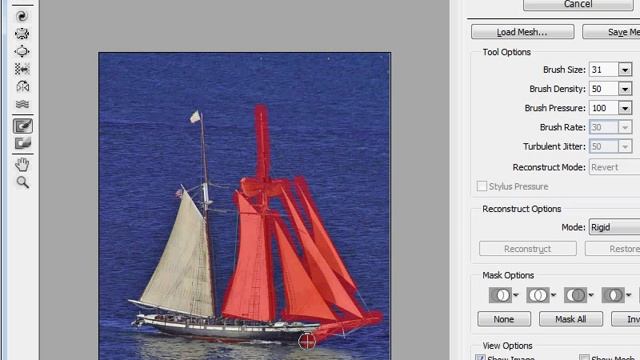Open Intersect with Selection mask option
Screen dimensions: 640x360
click(x=616, y=295)
